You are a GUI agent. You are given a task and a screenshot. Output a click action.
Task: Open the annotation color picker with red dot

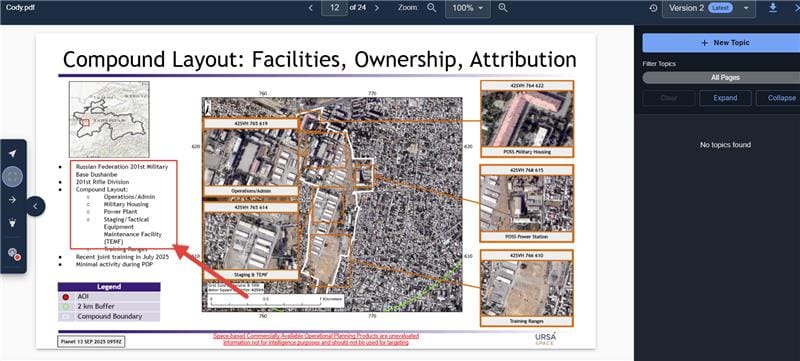click(14, 253)
